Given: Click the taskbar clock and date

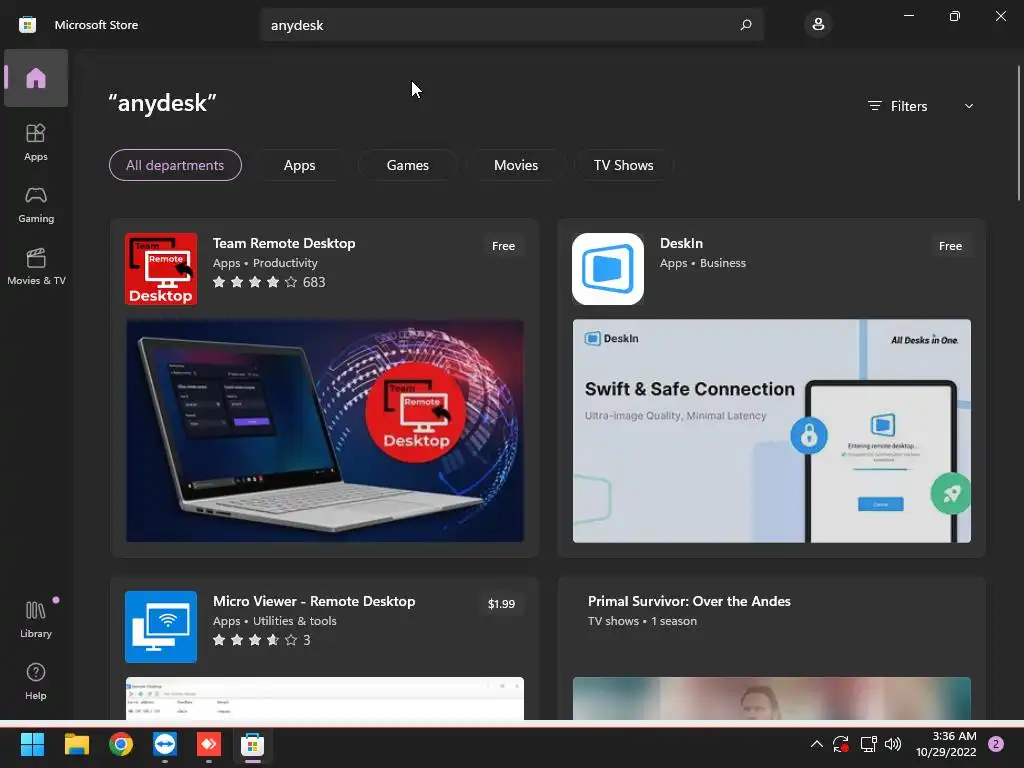Looking at the screenshot, I should point(946,744).
